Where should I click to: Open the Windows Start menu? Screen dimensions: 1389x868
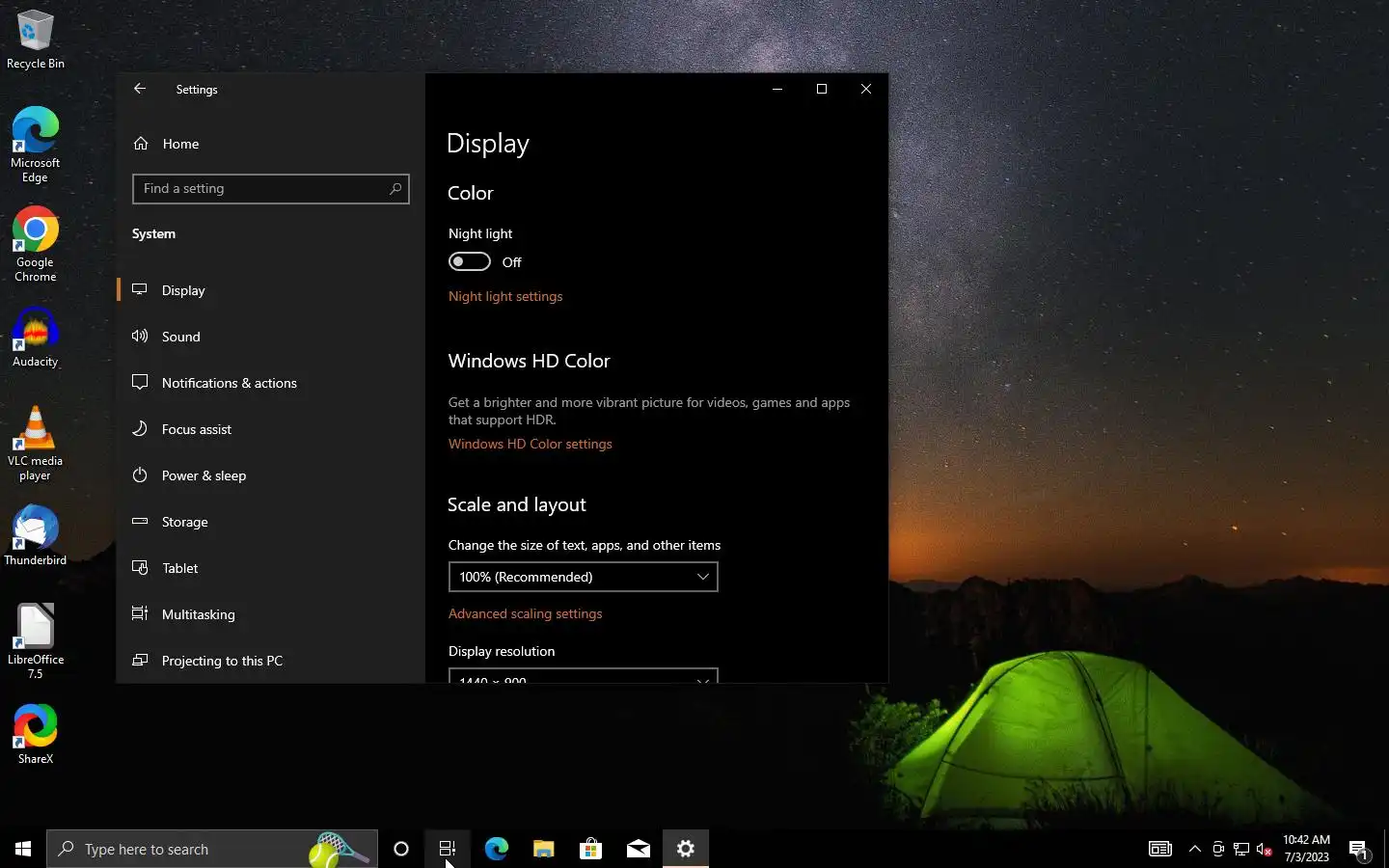(x=23, y=849)
